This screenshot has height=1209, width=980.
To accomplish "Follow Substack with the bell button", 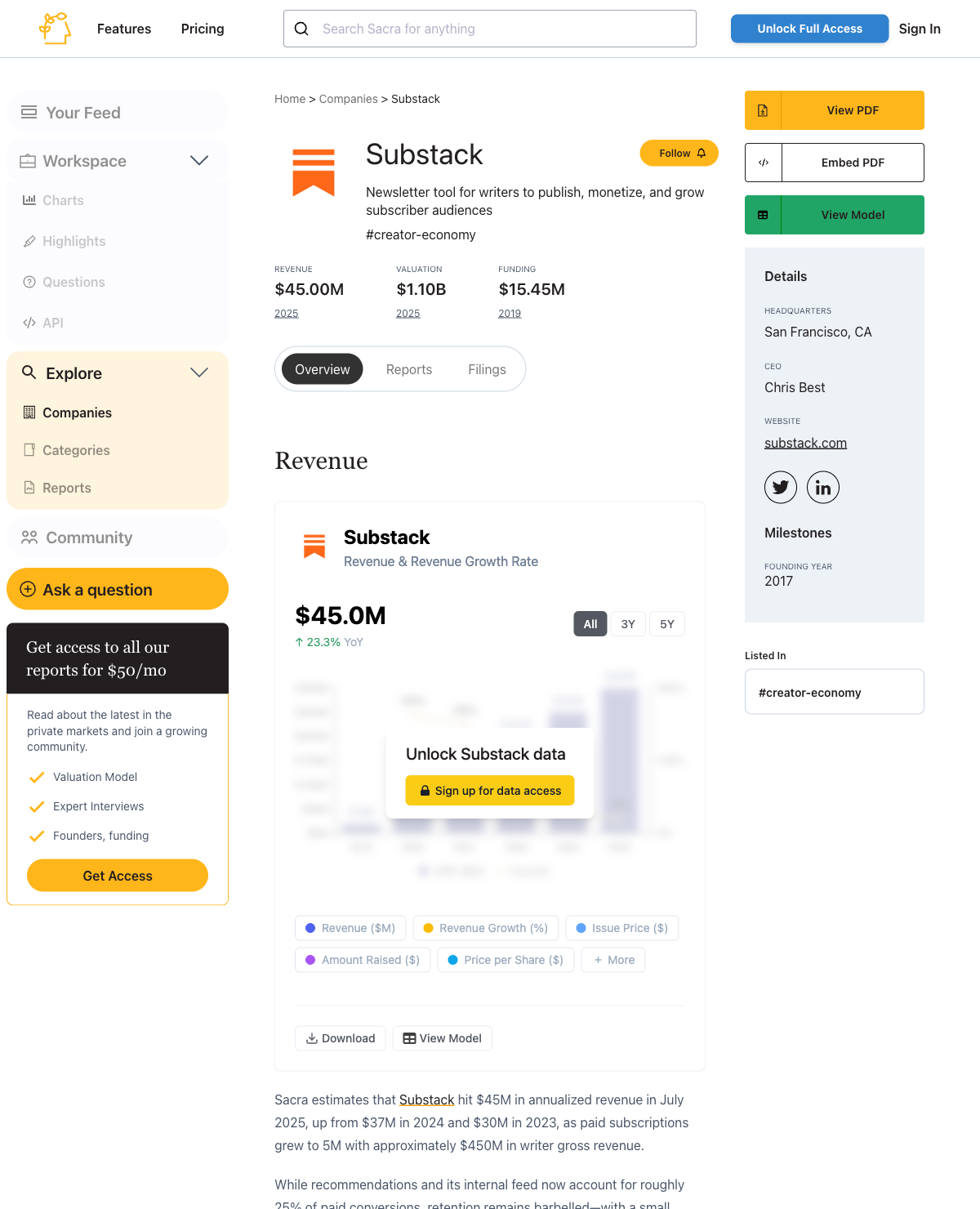I will pos(679,153).
